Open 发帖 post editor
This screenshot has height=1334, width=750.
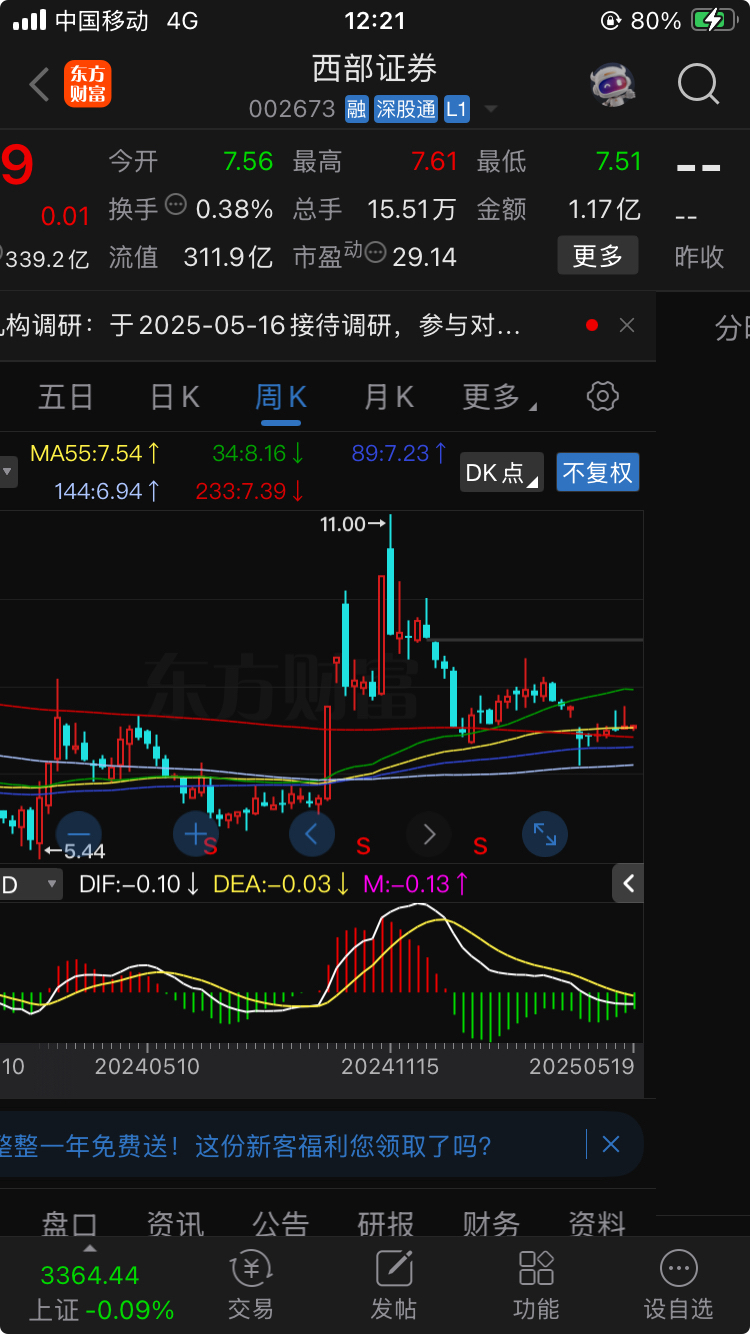(x=393, y=1287)
